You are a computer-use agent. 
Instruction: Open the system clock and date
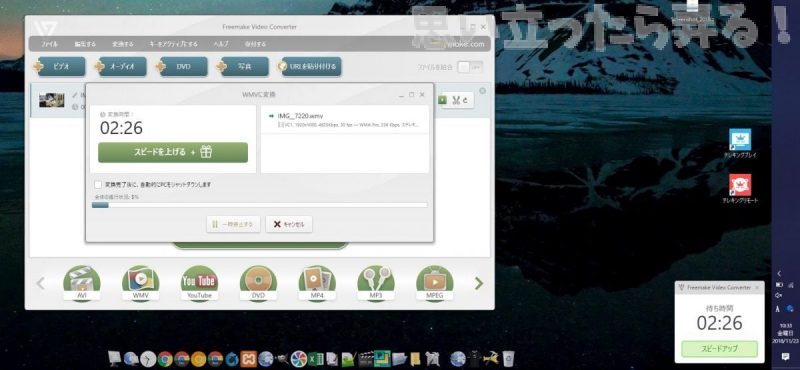785,333
